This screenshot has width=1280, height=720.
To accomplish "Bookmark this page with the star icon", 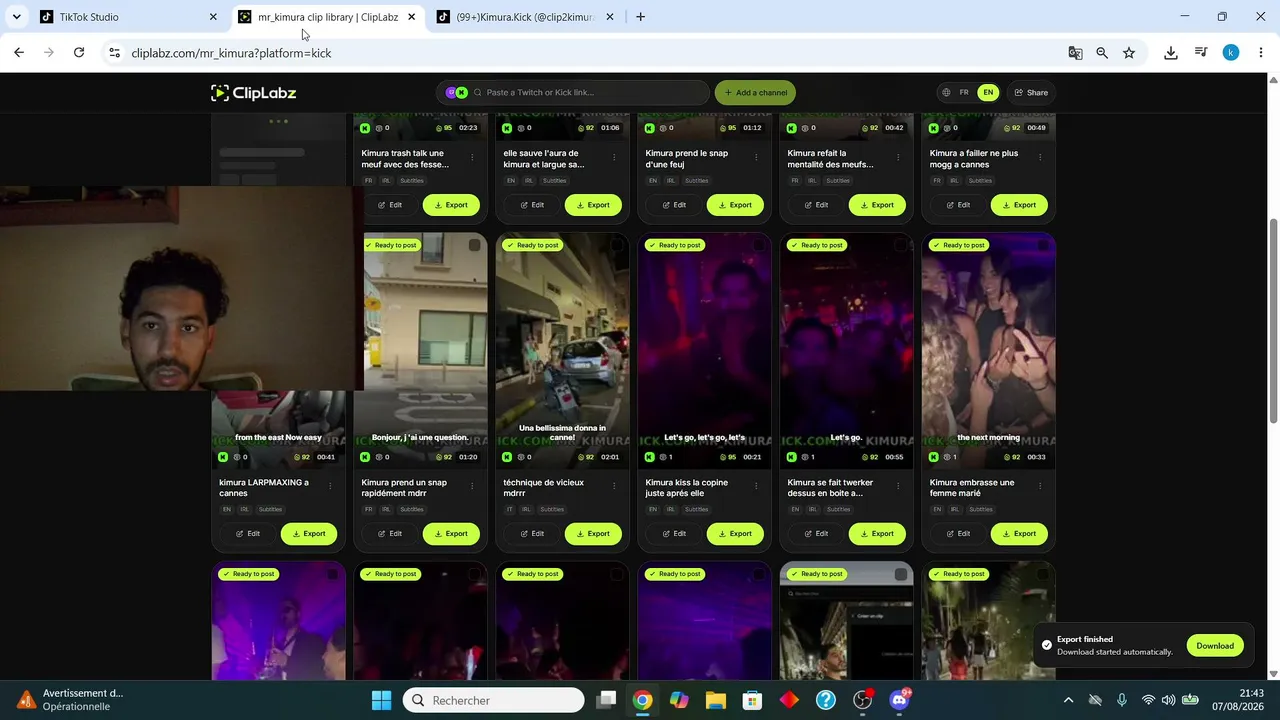I will pos(1129,53).
